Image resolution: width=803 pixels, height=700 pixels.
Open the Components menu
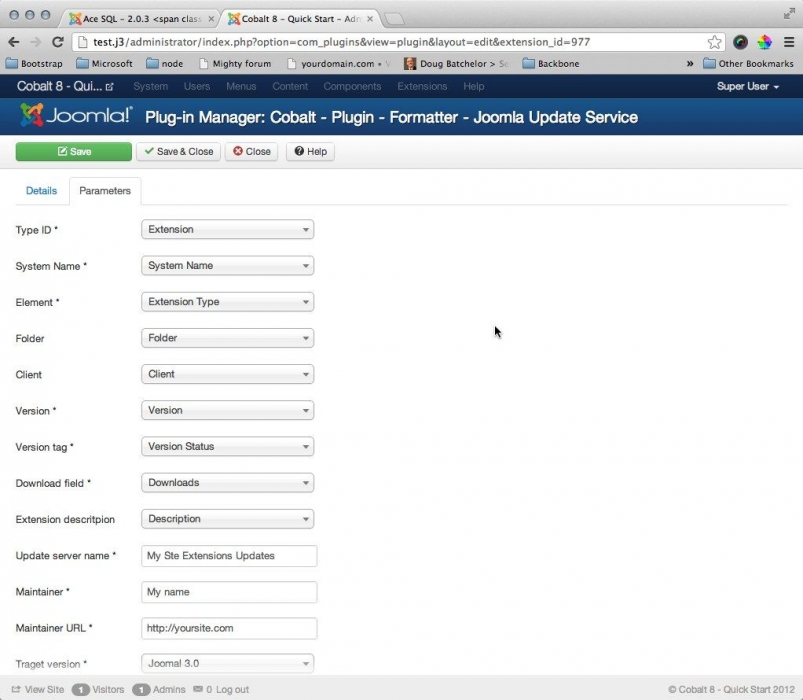pyautogui.click(x=352, y=87)
